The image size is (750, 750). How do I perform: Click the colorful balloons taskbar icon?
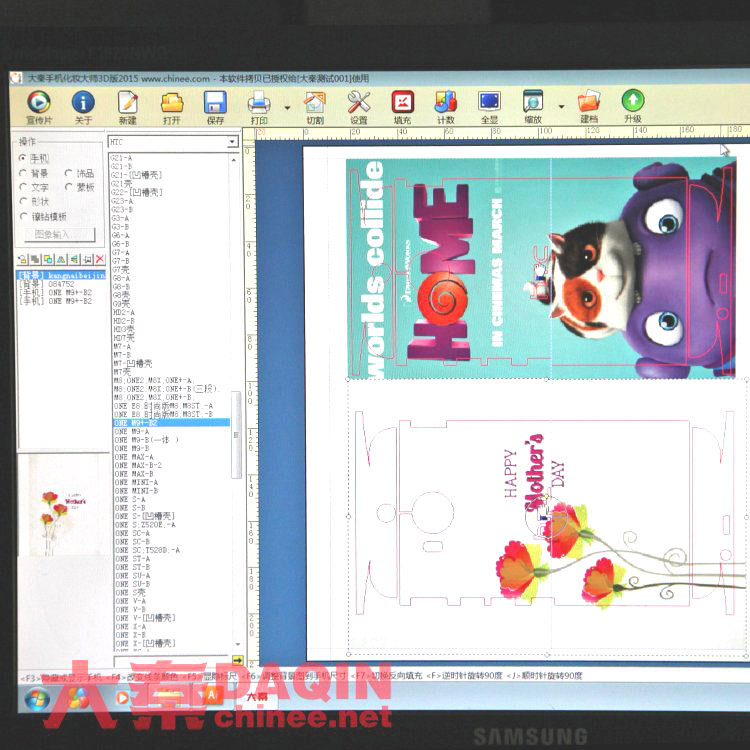pos(79,698)
